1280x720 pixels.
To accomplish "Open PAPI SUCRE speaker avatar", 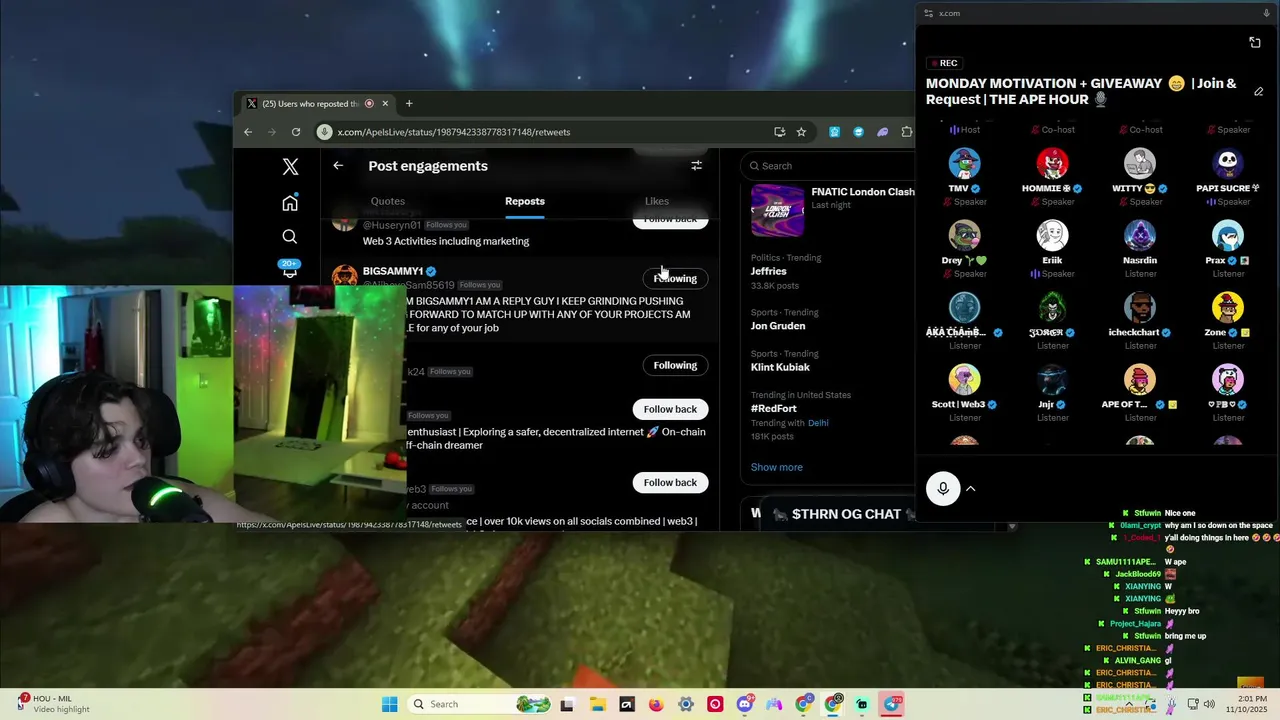I will point(1228,163).
